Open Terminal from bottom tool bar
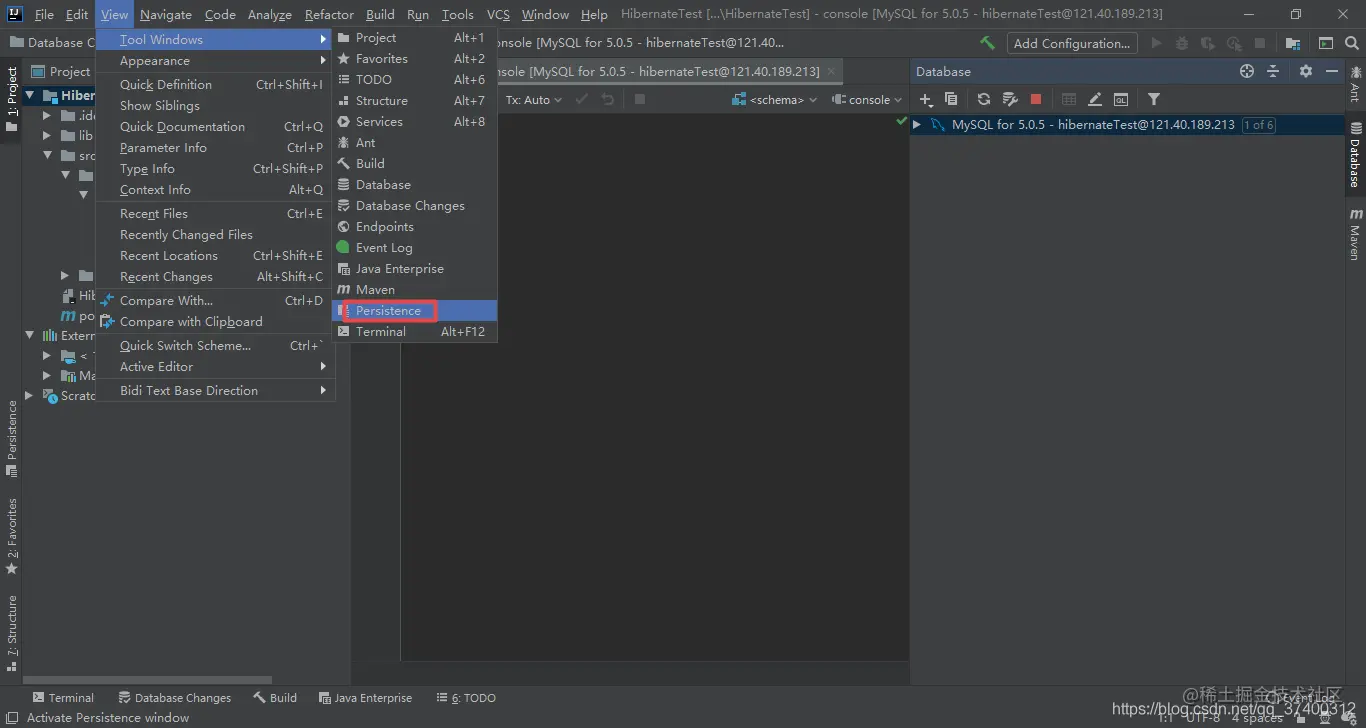Screen dimensions: 1366x728 63,698
